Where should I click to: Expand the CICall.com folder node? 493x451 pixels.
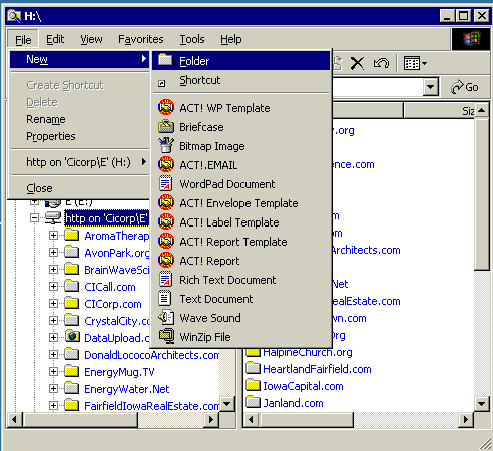(x=53, y=287)
